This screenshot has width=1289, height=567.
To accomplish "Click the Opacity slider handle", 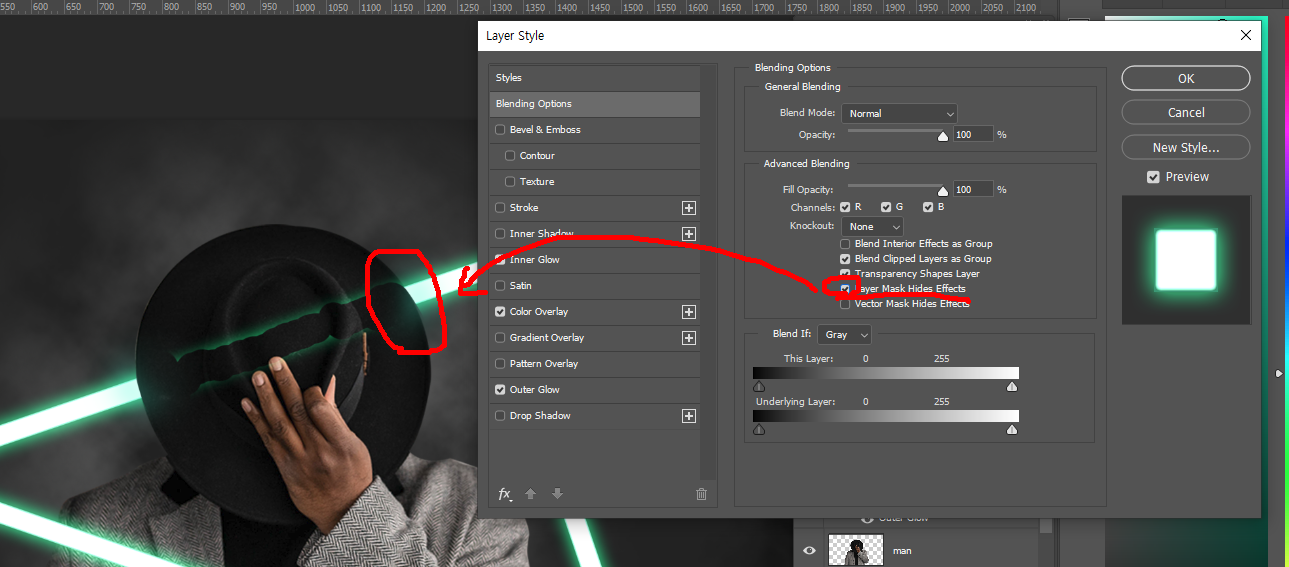I will [x=942, y=138].
